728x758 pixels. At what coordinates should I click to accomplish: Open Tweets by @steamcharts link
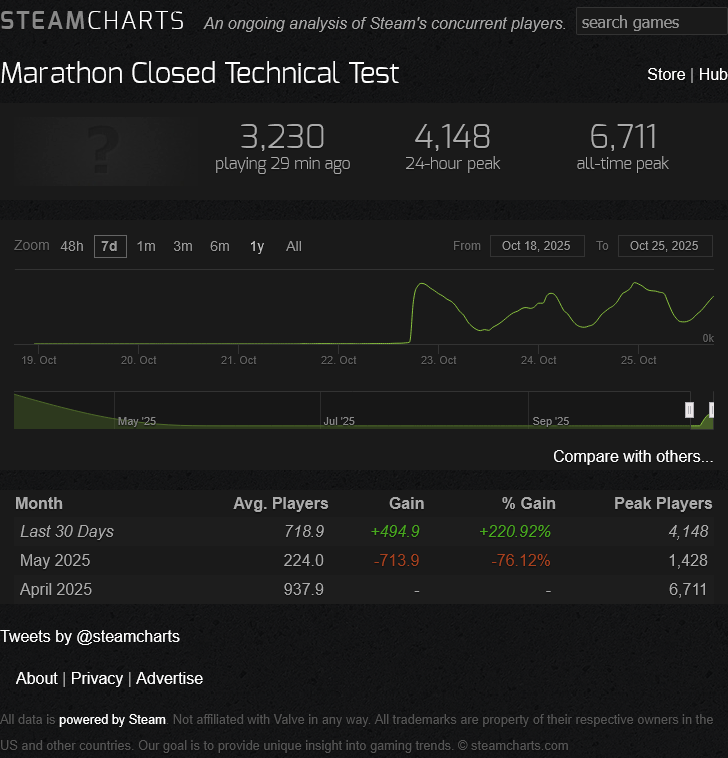click(90, 637)
